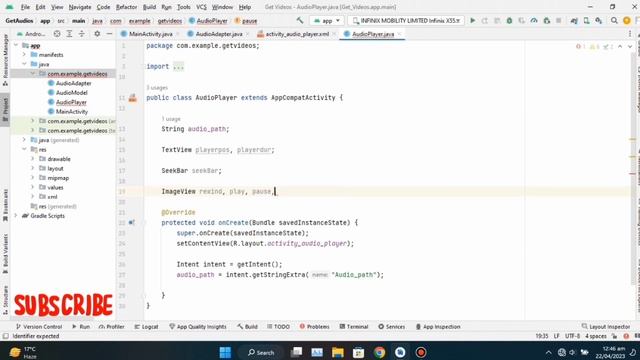Click override gutter icon beside onCreate
640x360 pixels.
131,223
